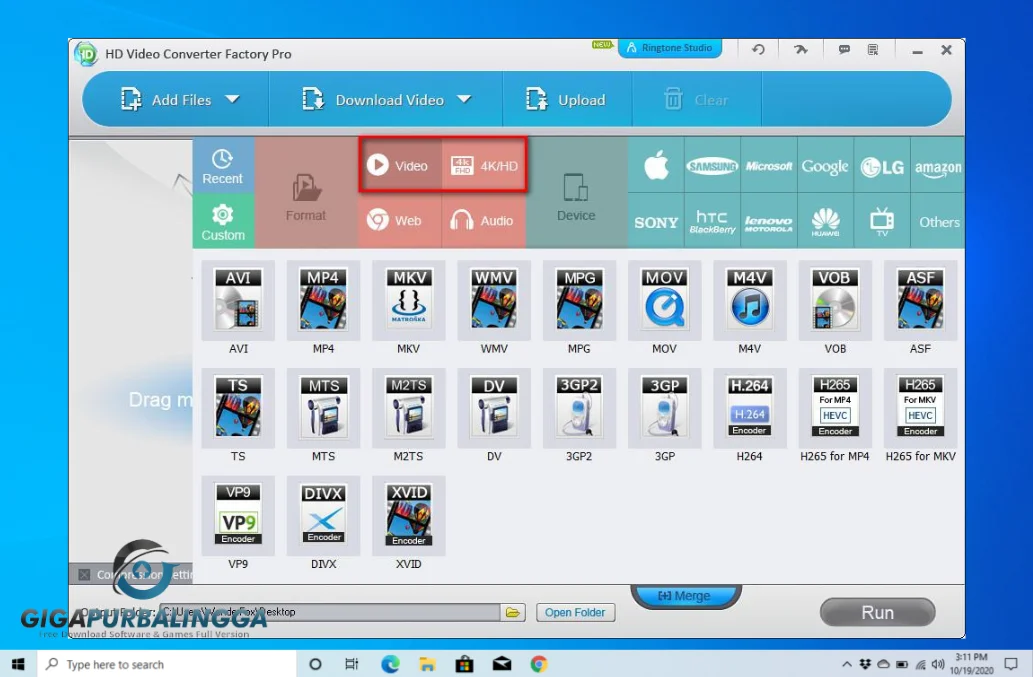Browse for output folder

click(x=513, y=612)
